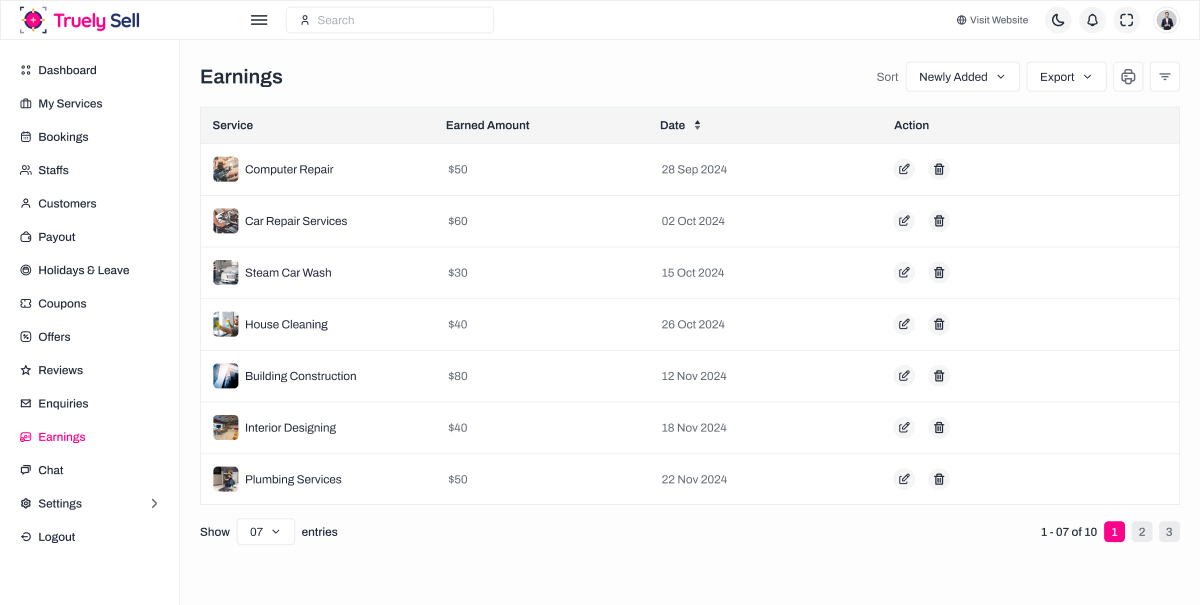Open the Payout menu item
Screen dimensions: 1200x605
pos(57,237)
